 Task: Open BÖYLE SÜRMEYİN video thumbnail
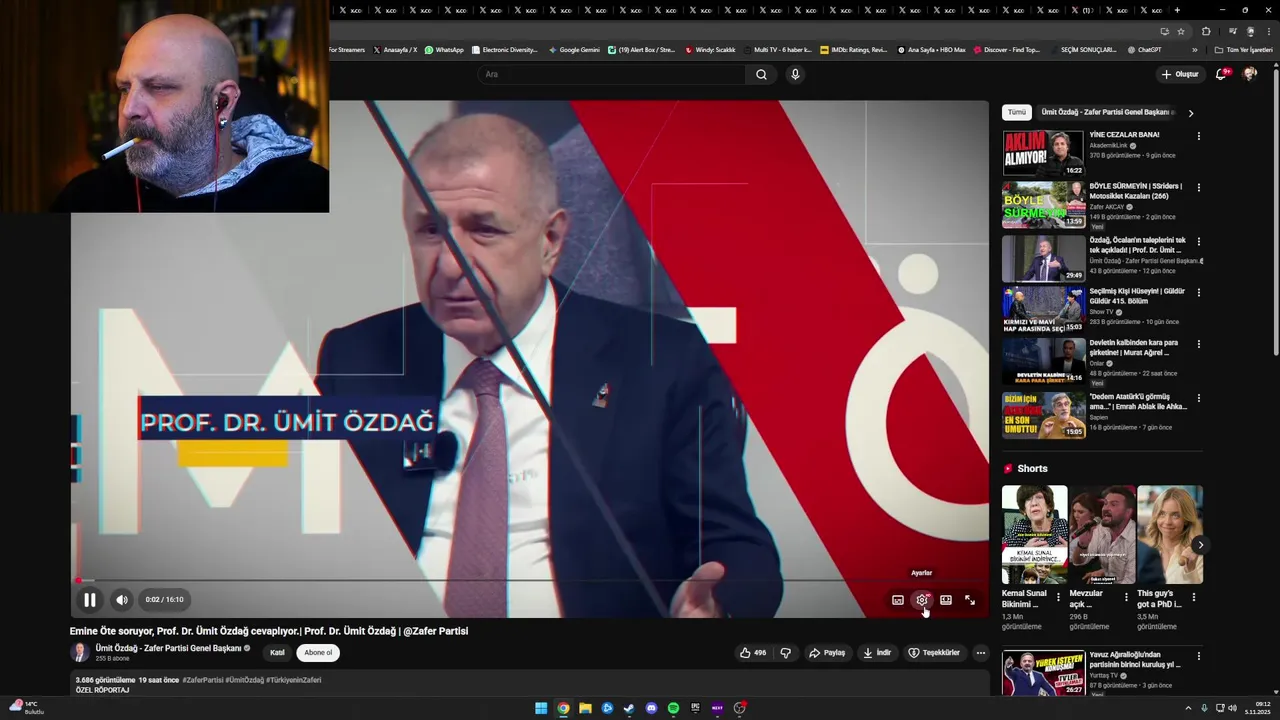[1043, 205]
